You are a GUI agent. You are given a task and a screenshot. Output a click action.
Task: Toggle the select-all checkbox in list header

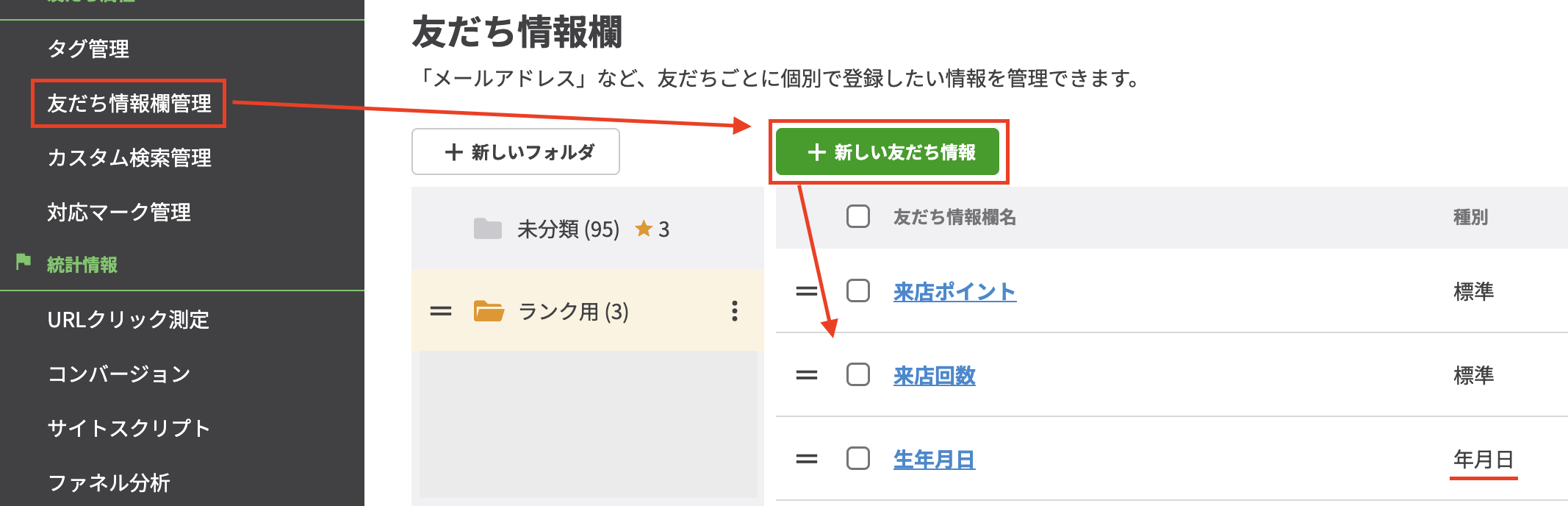pos(857,217)
